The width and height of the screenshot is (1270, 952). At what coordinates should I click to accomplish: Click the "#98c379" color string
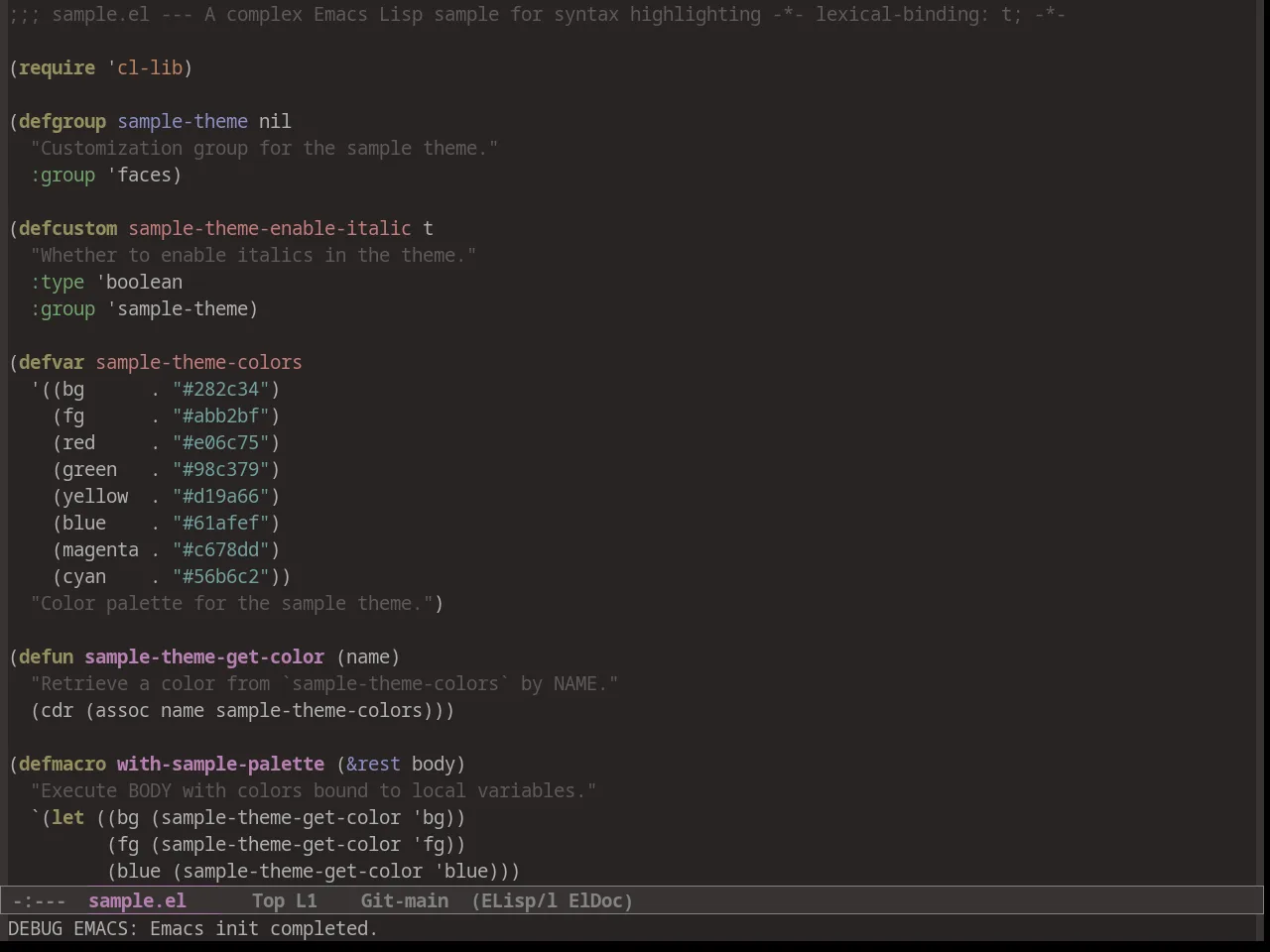click(221, 469)
